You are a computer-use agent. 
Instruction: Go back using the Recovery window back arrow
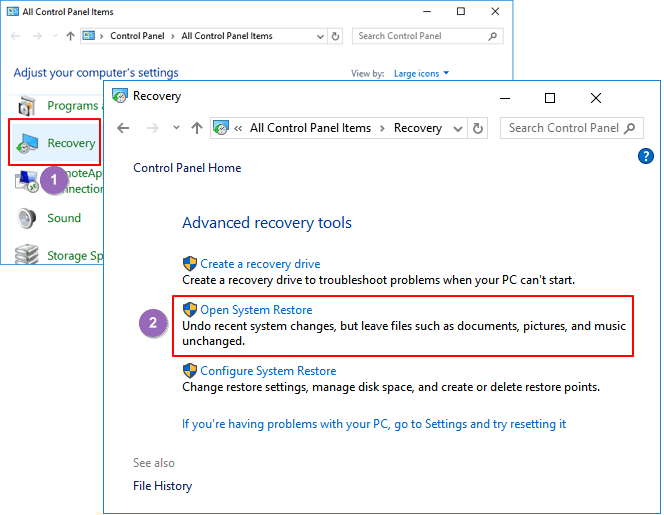pos(124,128)
